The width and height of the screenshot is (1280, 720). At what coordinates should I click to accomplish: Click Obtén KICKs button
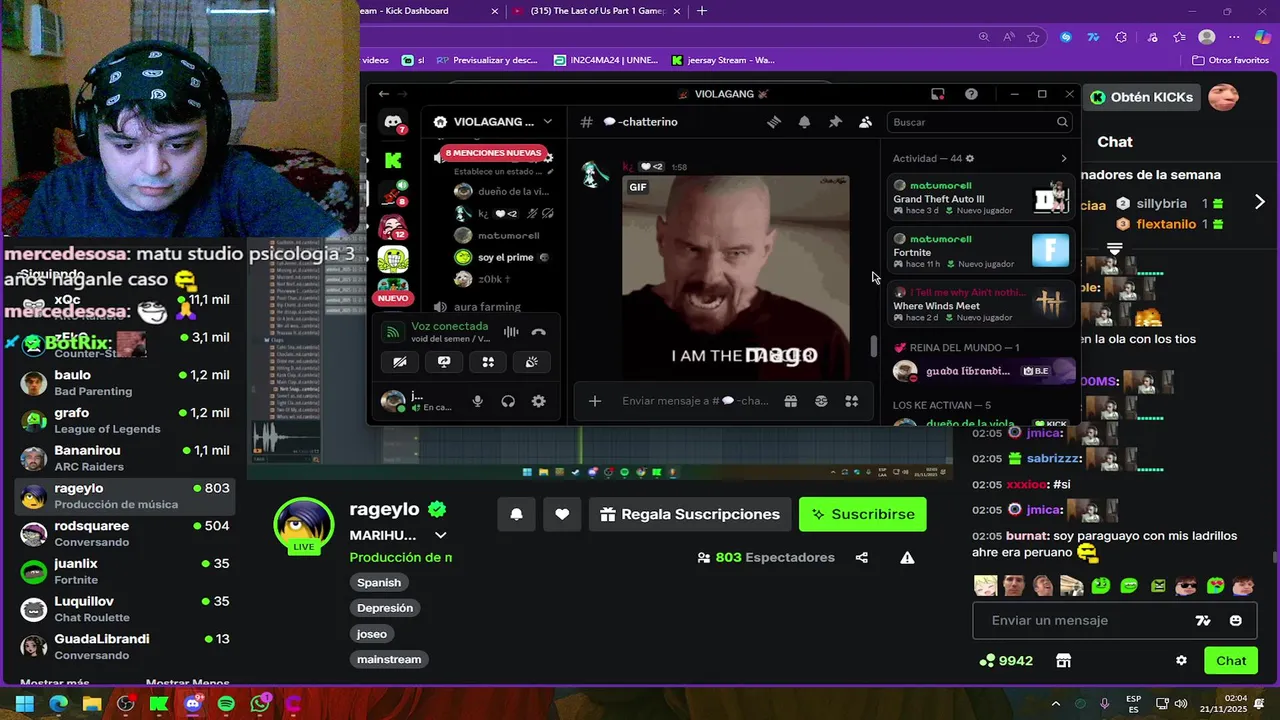point(1141,97)
